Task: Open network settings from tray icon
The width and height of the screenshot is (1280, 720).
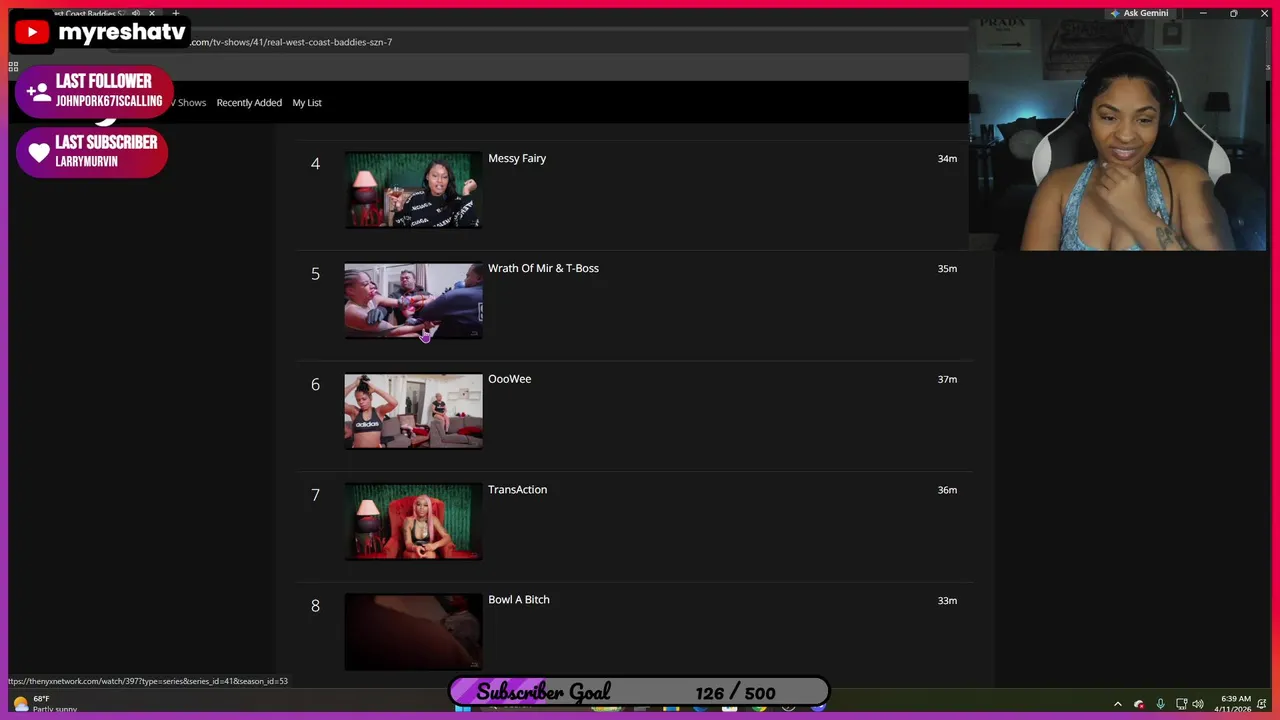Action: 1181,704
